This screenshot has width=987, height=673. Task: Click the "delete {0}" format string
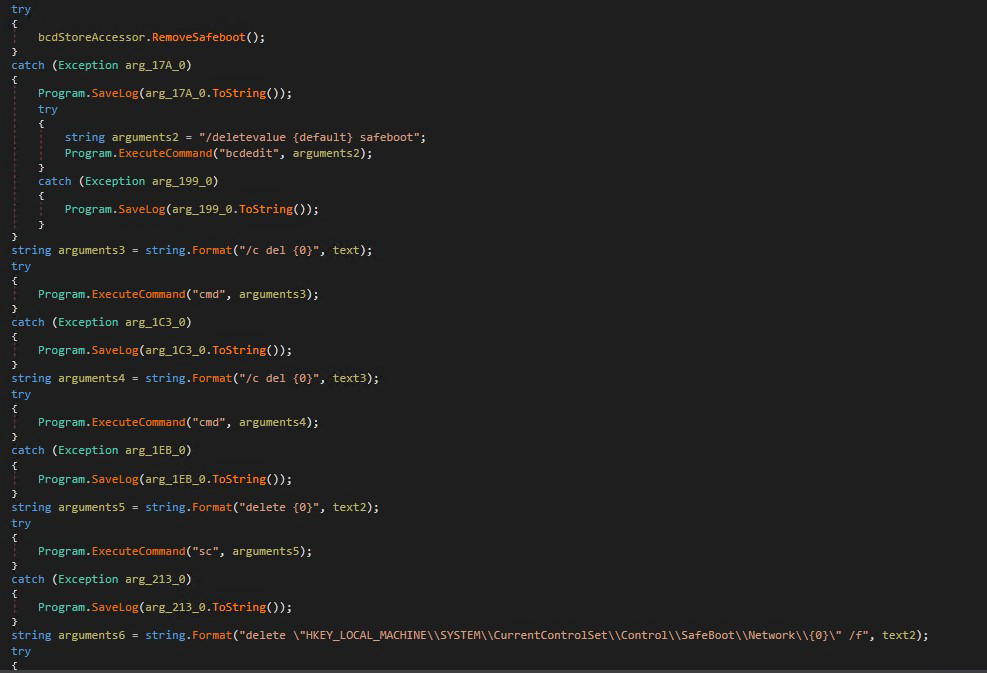click(279, 507)
